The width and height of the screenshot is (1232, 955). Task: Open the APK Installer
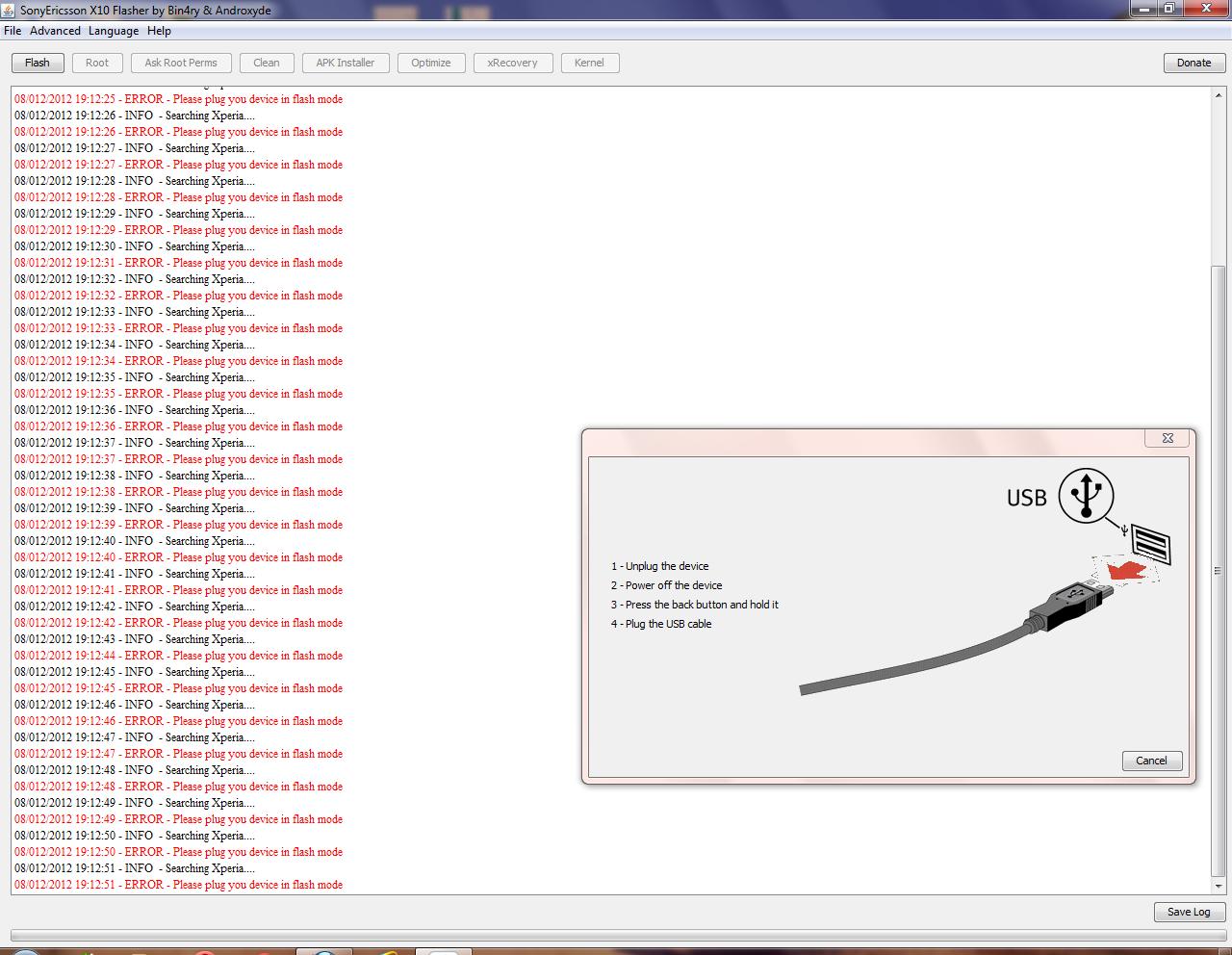pos(346,63)
